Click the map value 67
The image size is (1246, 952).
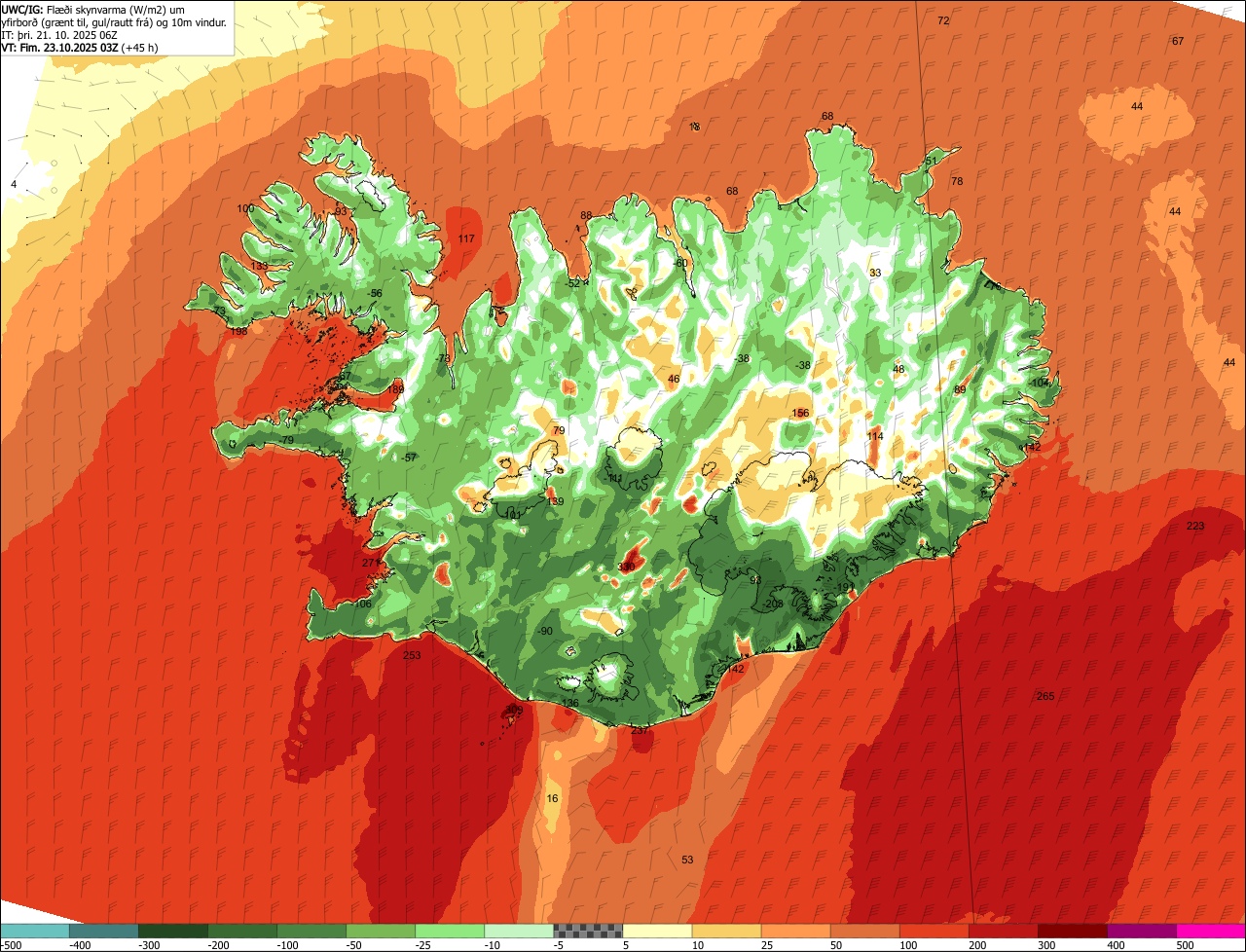point(1178,41)
